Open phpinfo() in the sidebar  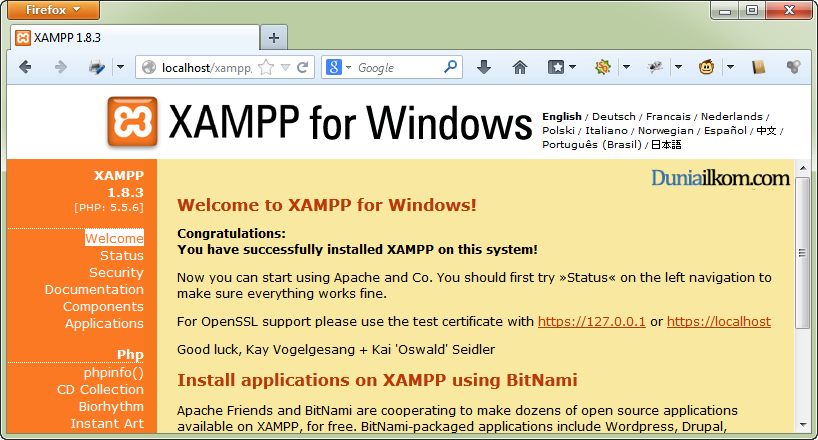coord(113,373)
